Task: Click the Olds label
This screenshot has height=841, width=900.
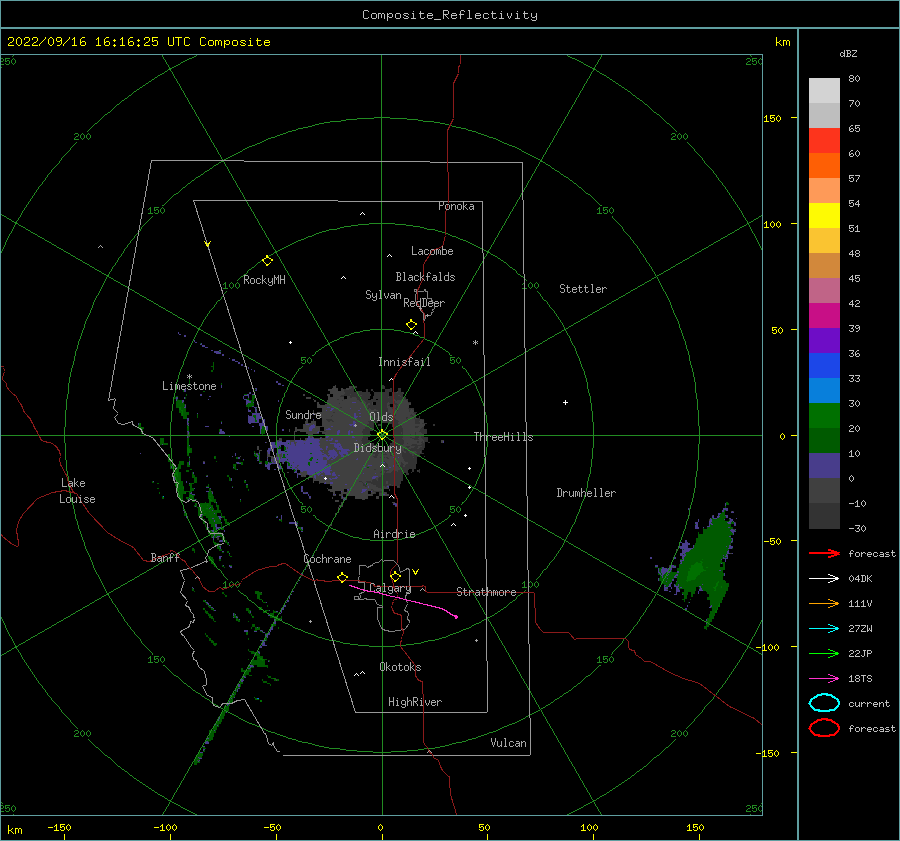Action: [381, 417]
